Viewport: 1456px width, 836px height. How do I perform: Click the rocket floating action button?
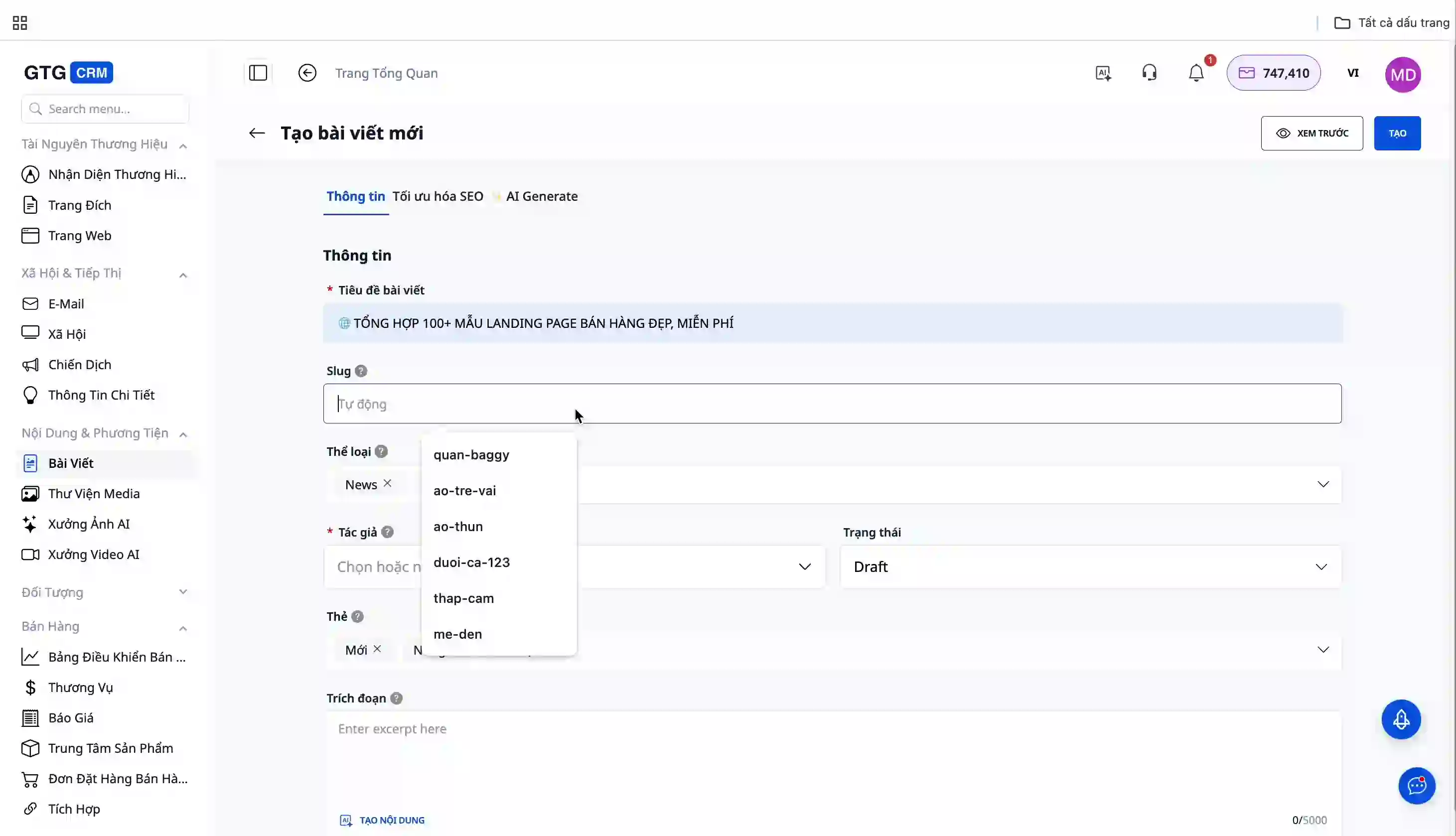tap(1401, 719)
